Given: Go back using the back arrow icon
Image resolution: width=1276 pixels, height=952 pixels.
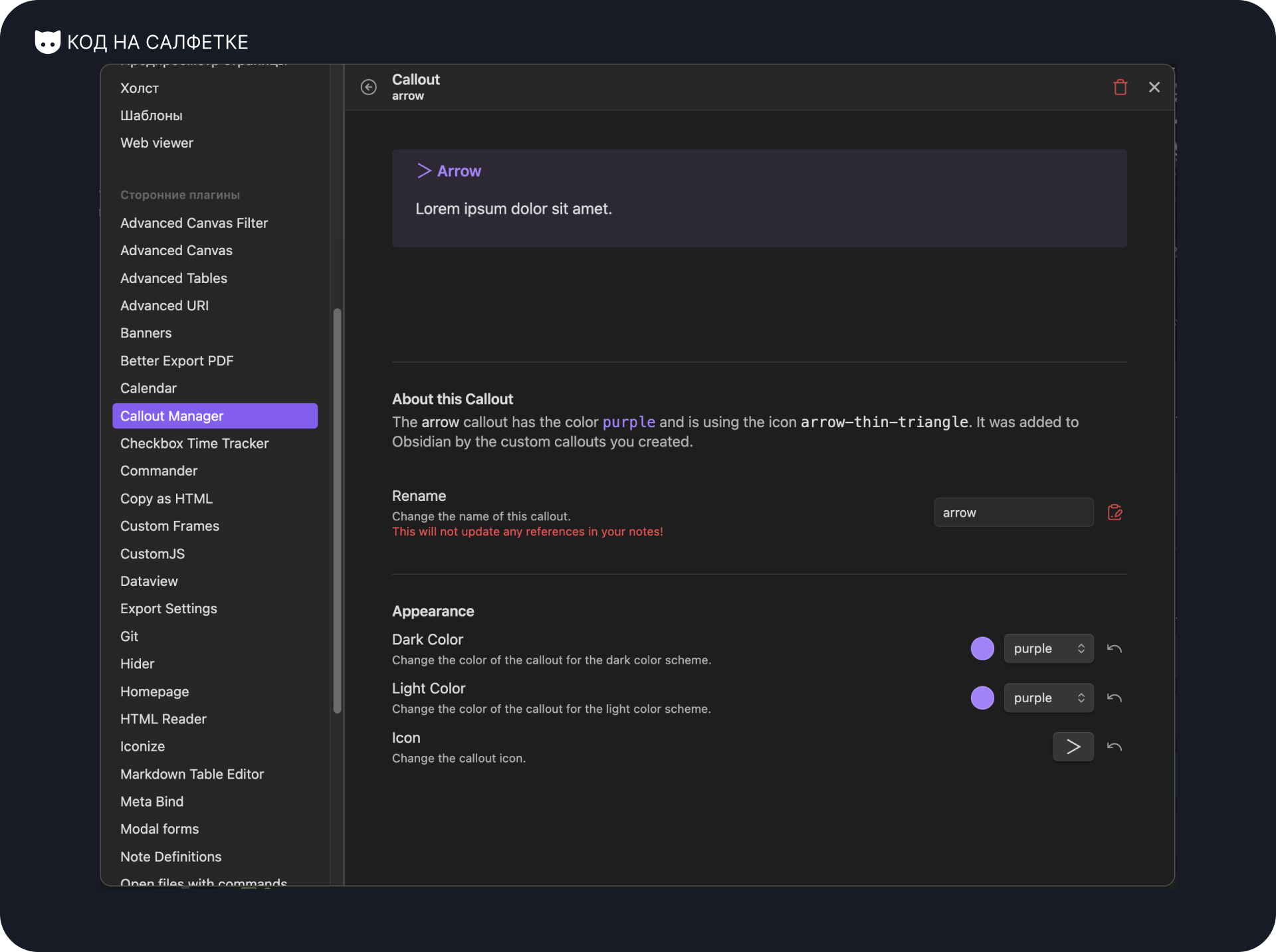Looking at the screenshot, I should click(369, 87).
